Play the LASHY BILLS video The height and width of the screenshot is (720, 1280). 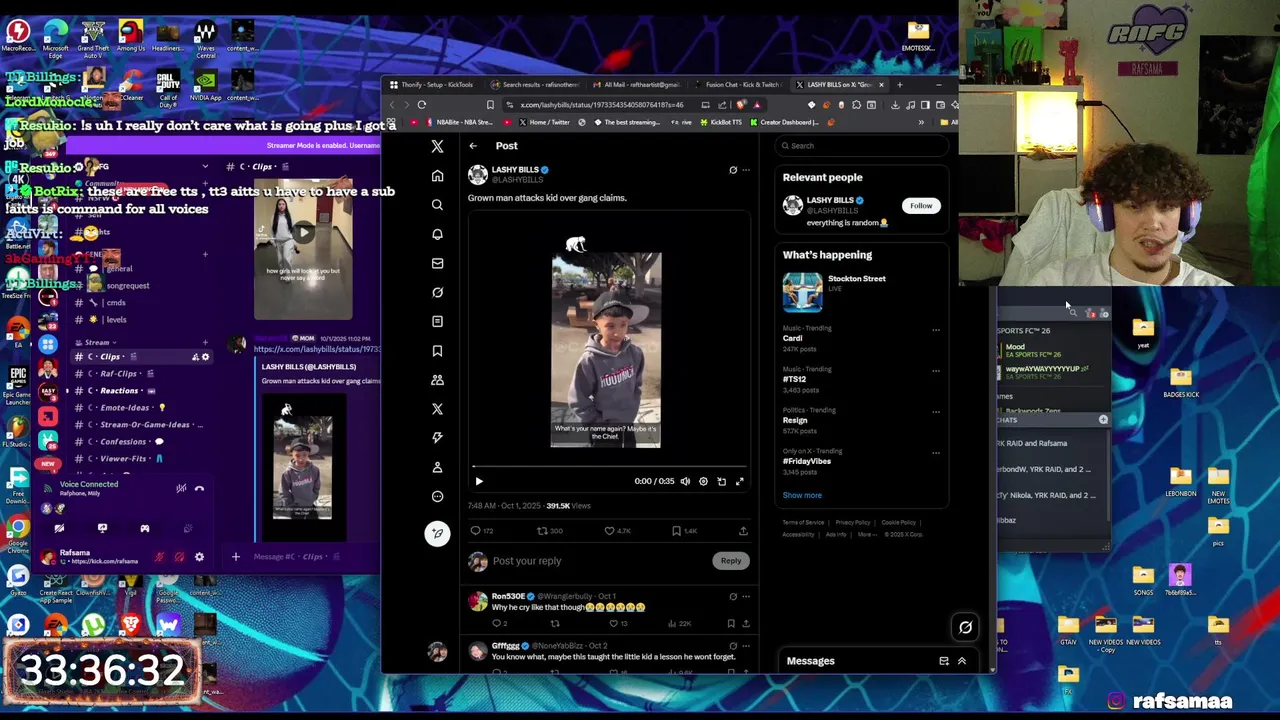479,481
